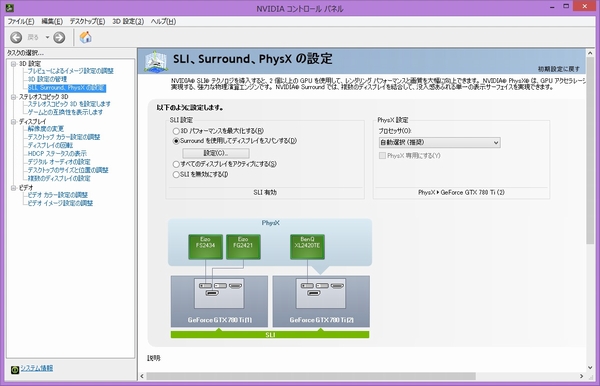This screenshot has width=600, height=386.
Task: Select maximize 3D performance radio option
Action: pyautogui.click(x=176, y=131)
